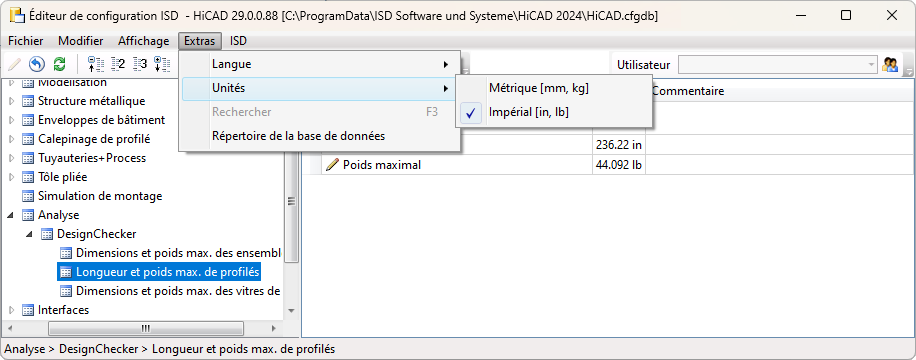This screenshot has width=916, height=360.
Task: Expand the Tuyauteries+Process node
Action: 11,158
